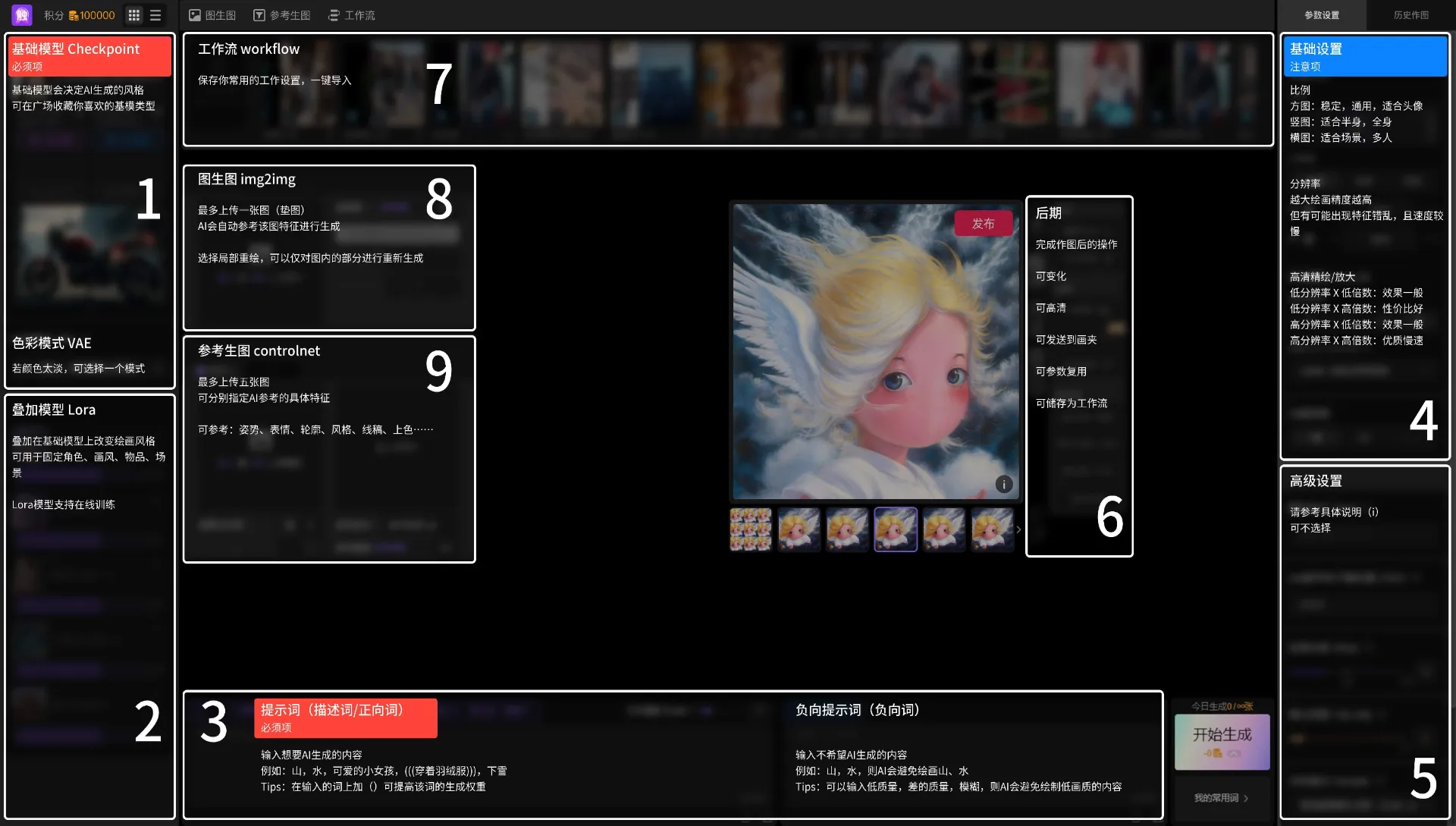Image resolution: width=1456 pixels, height=826 pixels.
Task: Switch to the 参数设置 panel tab
Action: (x=1322, y=15)
